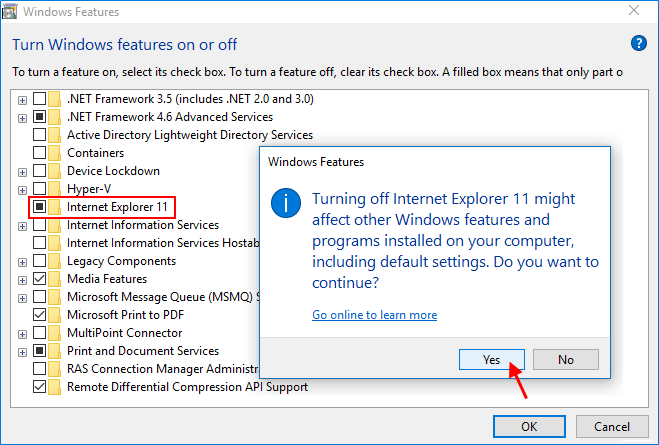Image resolution: width=659 pixels, height=445 pixels.
Task: Click the folder icon beside Containers
Action: [x=56, y=153]
